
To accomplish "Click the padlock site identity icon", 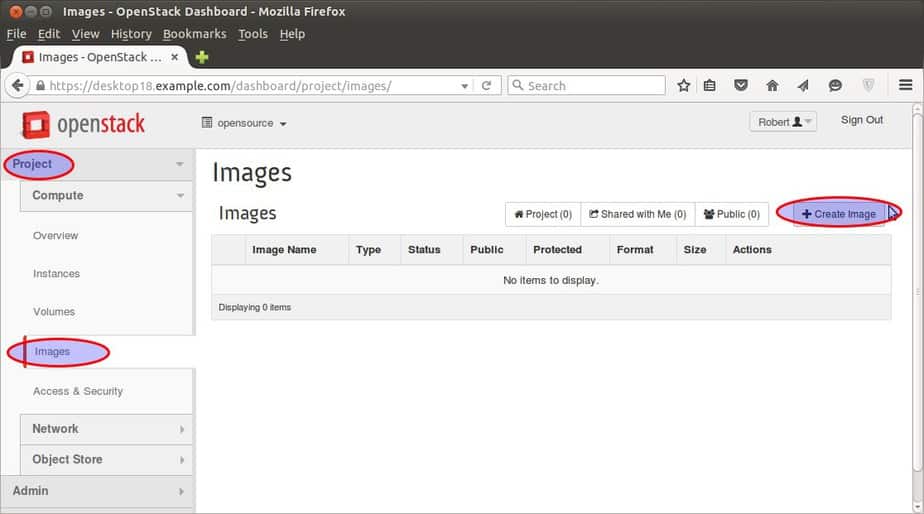I will [x=40, y=85].
